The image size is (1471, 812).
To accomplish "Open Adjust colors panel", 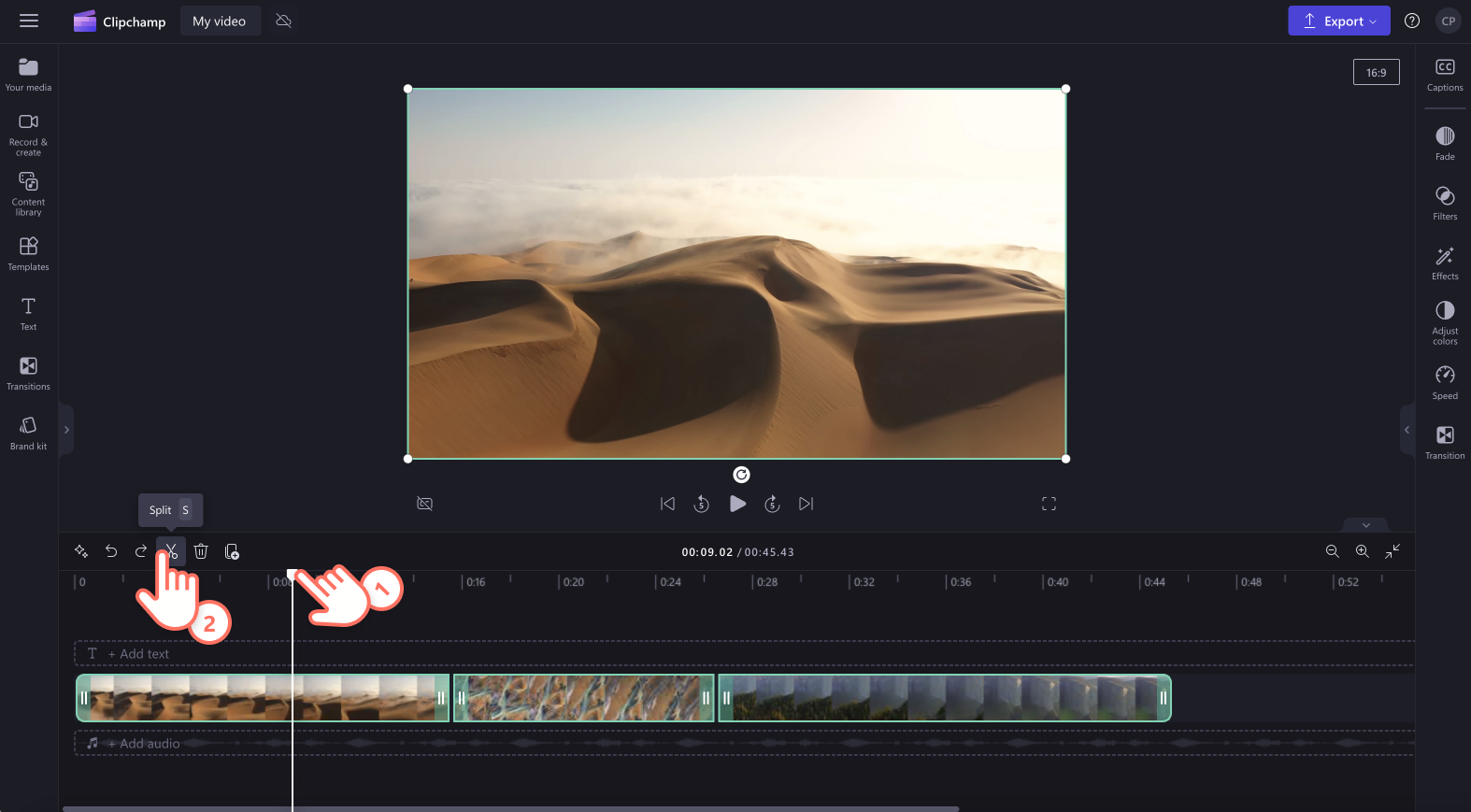I will coord(1445,322).
